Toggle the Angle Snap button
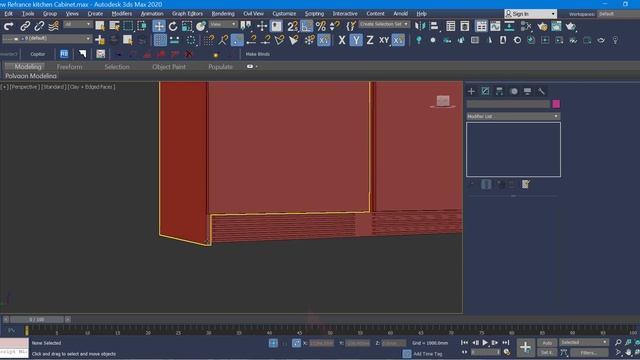The height and width of the screenshot is (360, 640). [307, 27]
